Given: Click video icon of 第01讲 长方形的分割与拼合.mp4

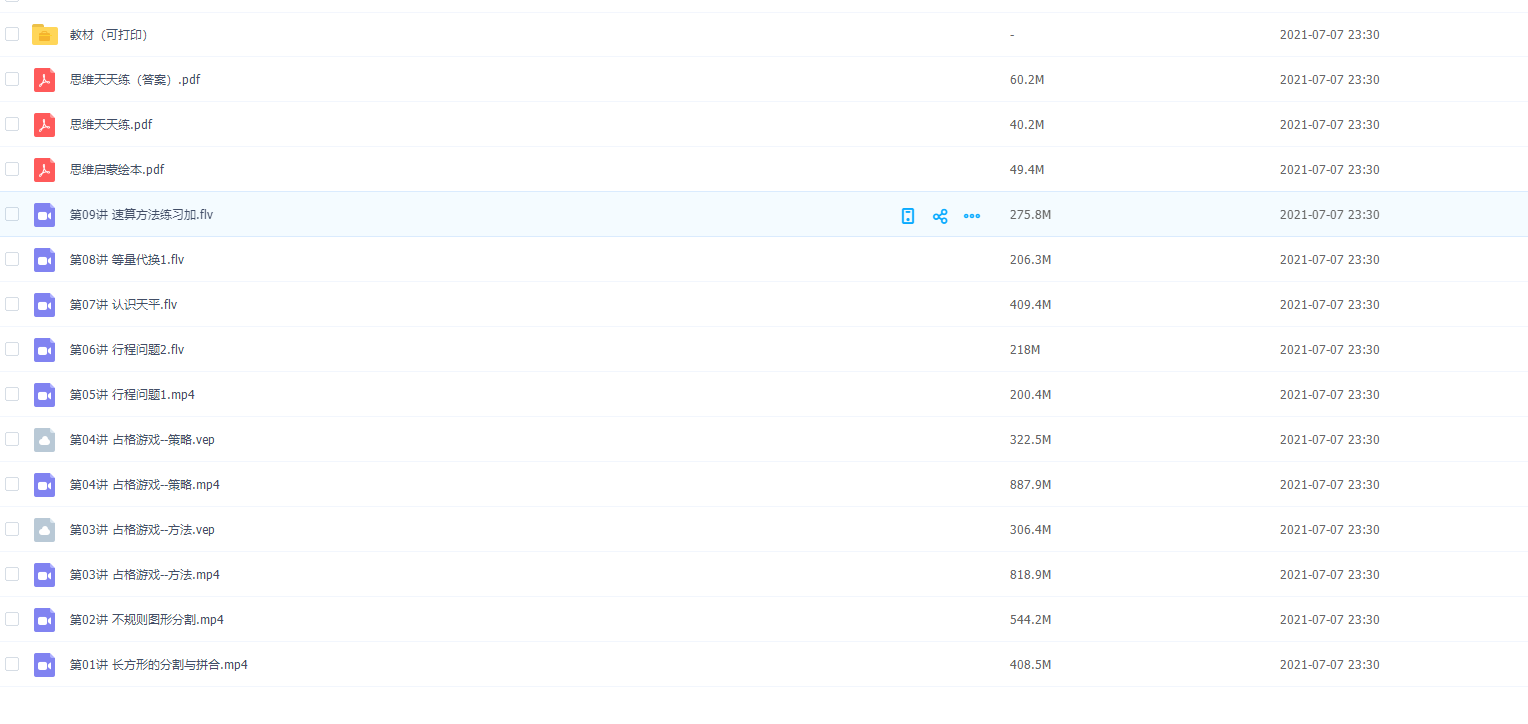Looking at the screenshot, I should 44,665.
